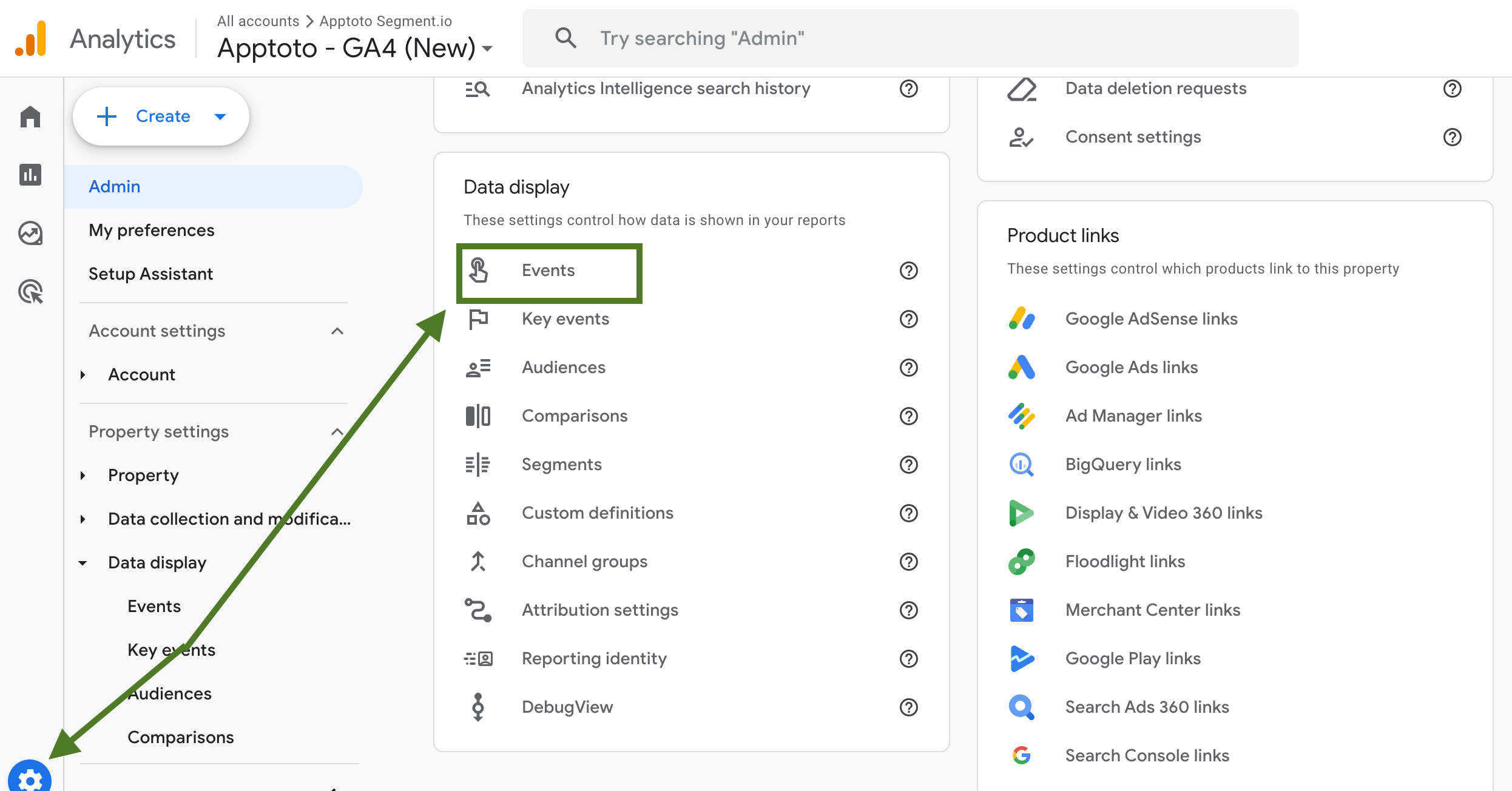Image resolution: width=1512 pixels, height=791 pixels.
Task: Click the Apptoto Segment.io breadcrumb
Action: pos(385,21)
